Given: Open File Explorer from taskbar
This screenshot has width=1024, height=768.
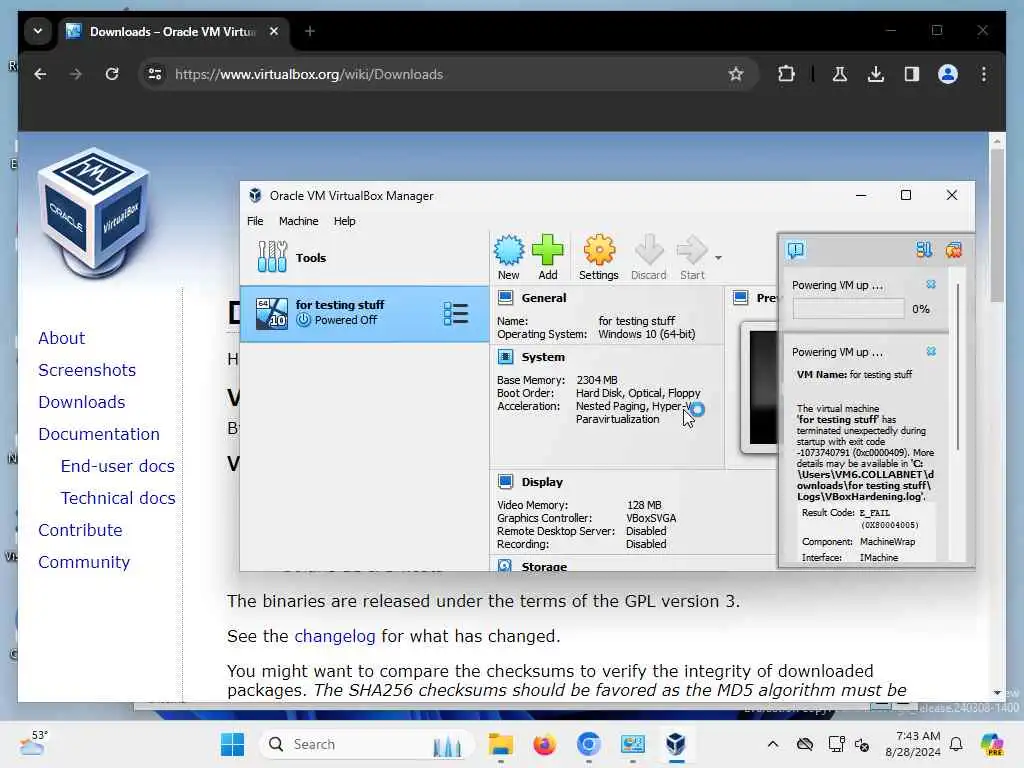Looking at the screenshot, I should (x=501, y=744).
